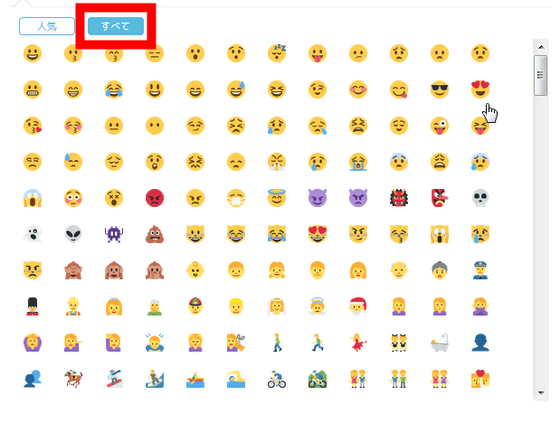Viewport: 560px width, 424px height.
Task: Switch to the すべて tab
Action: click(x=116, y=26)
